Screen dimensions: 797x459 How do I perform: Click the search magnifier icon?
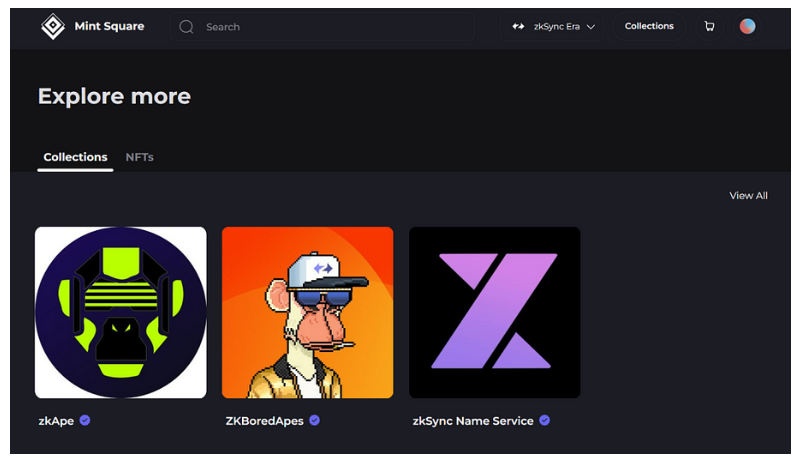click(x=187, y=27)
